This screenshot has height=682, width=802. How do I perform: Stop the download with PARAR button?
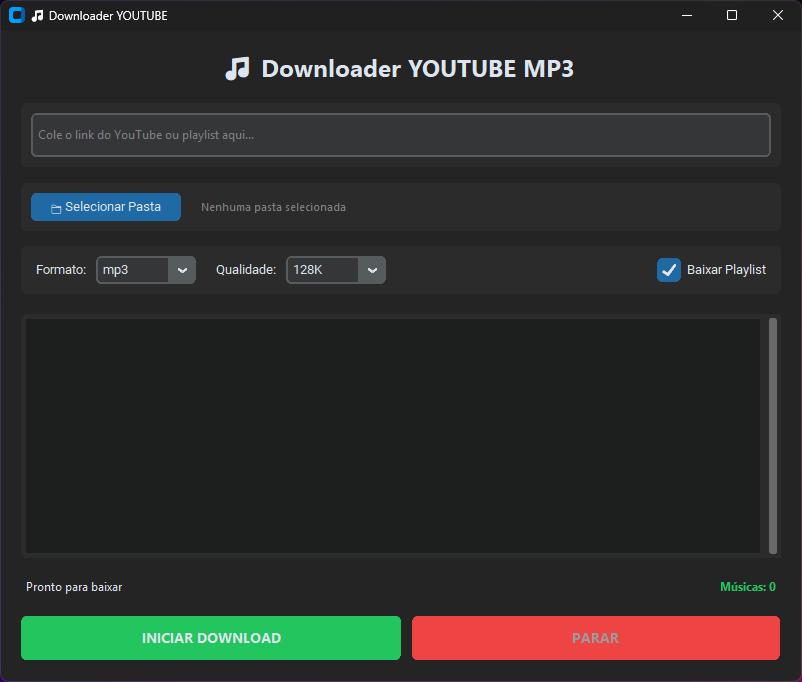click(596, 638)
